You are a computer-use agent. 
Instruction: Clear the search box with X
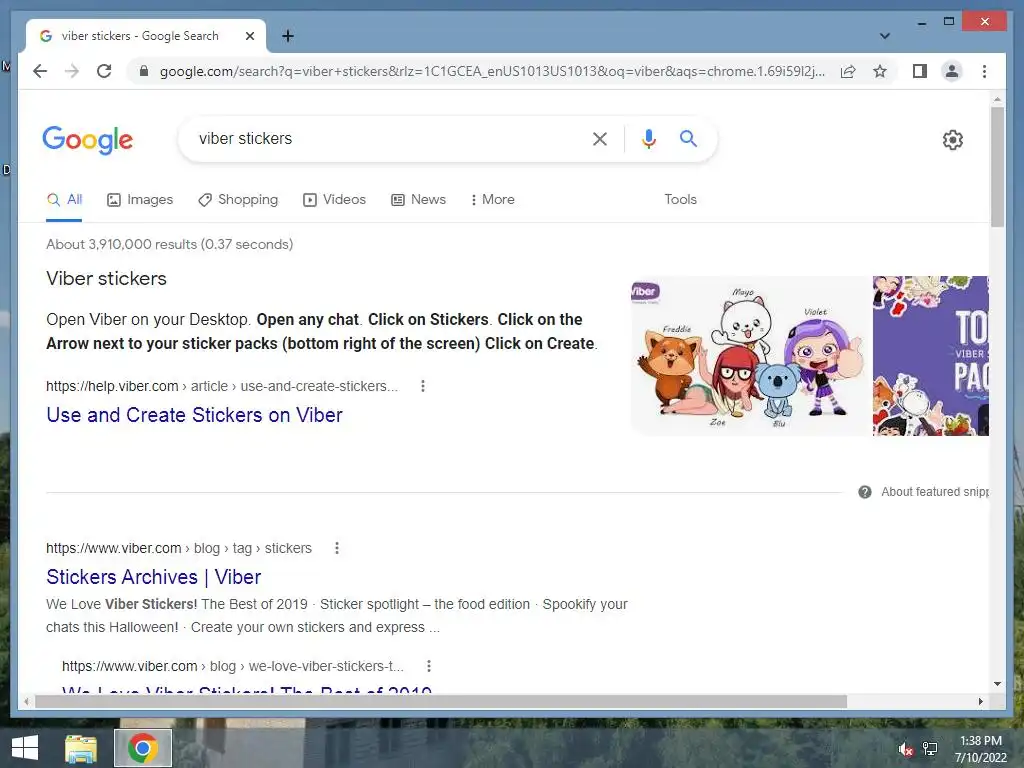coord(600,138)
